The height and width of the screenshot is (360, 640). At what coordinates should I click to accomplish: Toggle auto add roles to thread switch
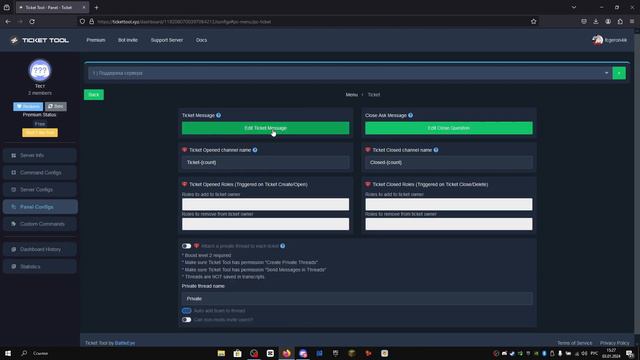tap(187, 311)
